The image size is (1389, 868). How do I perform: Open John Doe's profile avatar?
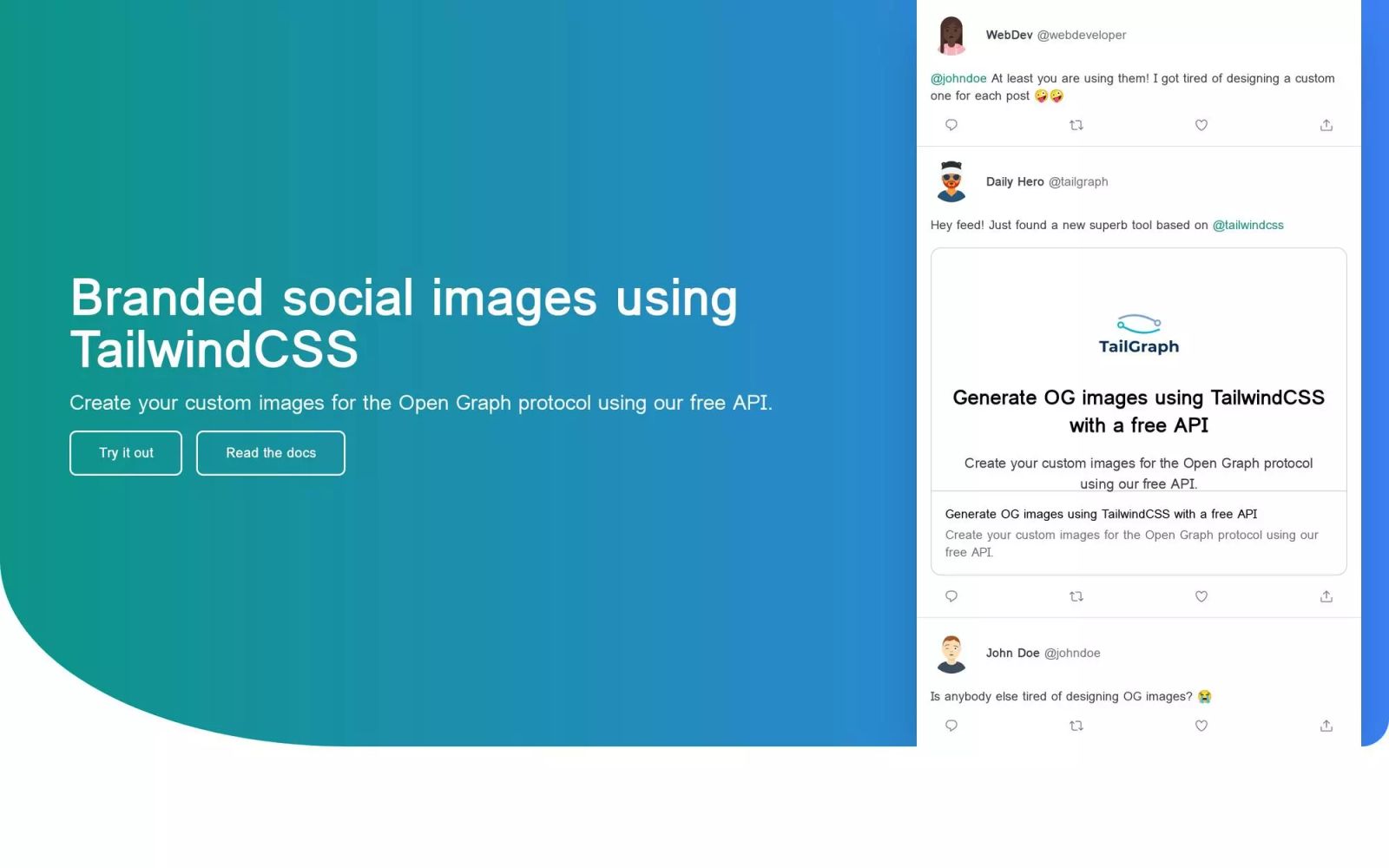point(951,654)
